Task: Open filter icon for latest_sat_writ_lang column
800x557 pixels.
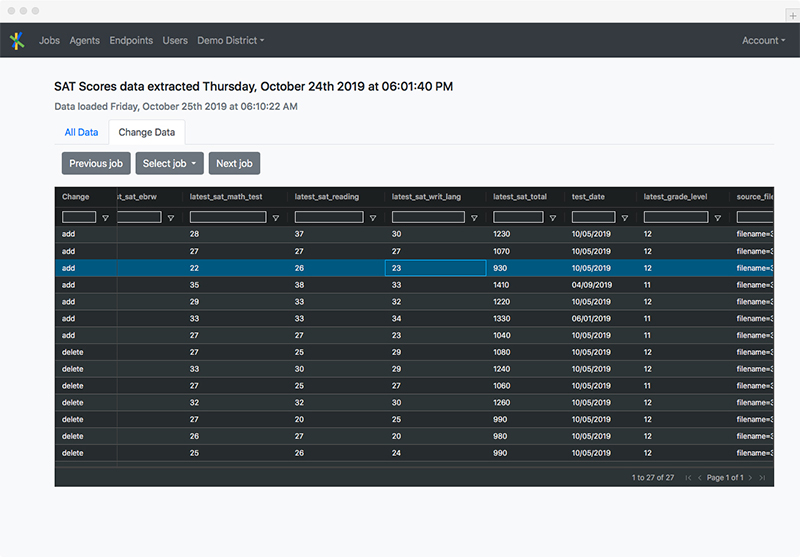Action: 474,218
